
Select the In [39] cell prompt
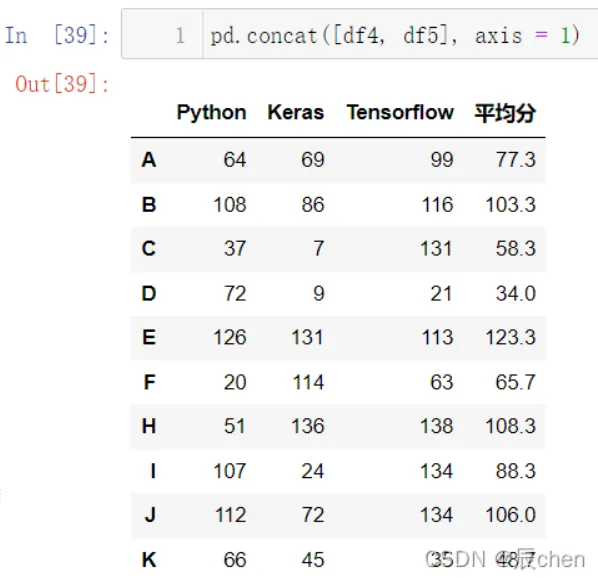point(57,35)
